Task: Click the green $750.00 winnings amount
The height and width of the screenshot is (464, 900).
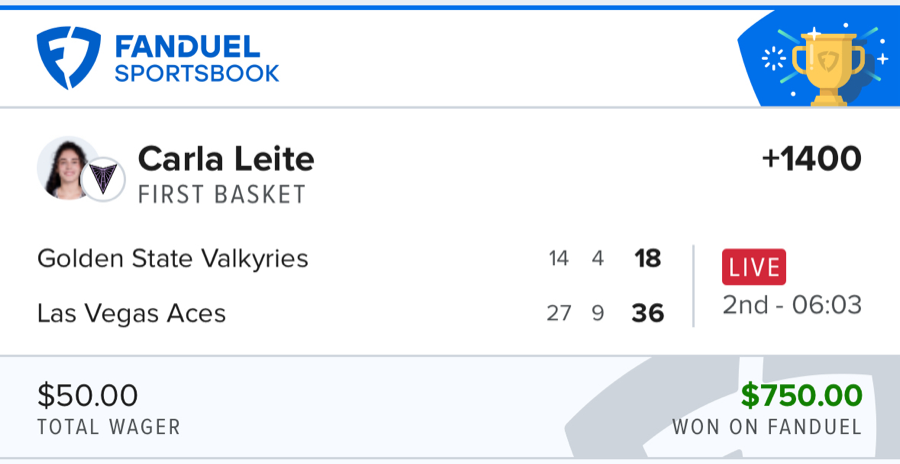Action: click(x=801, y=395)
